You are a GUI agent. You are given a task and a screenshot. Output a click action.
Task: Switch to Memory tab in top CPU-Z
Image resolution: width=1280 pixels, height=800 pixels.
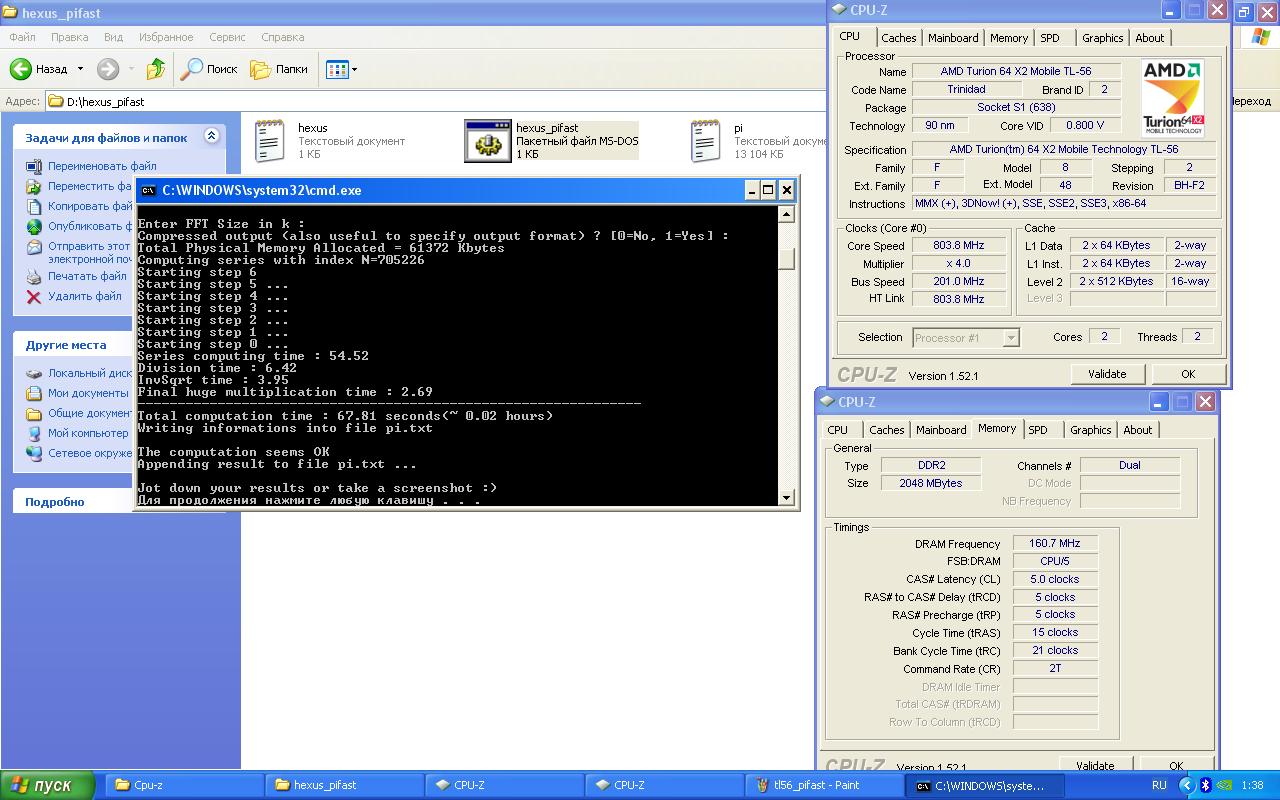[x=1008, y=38]
